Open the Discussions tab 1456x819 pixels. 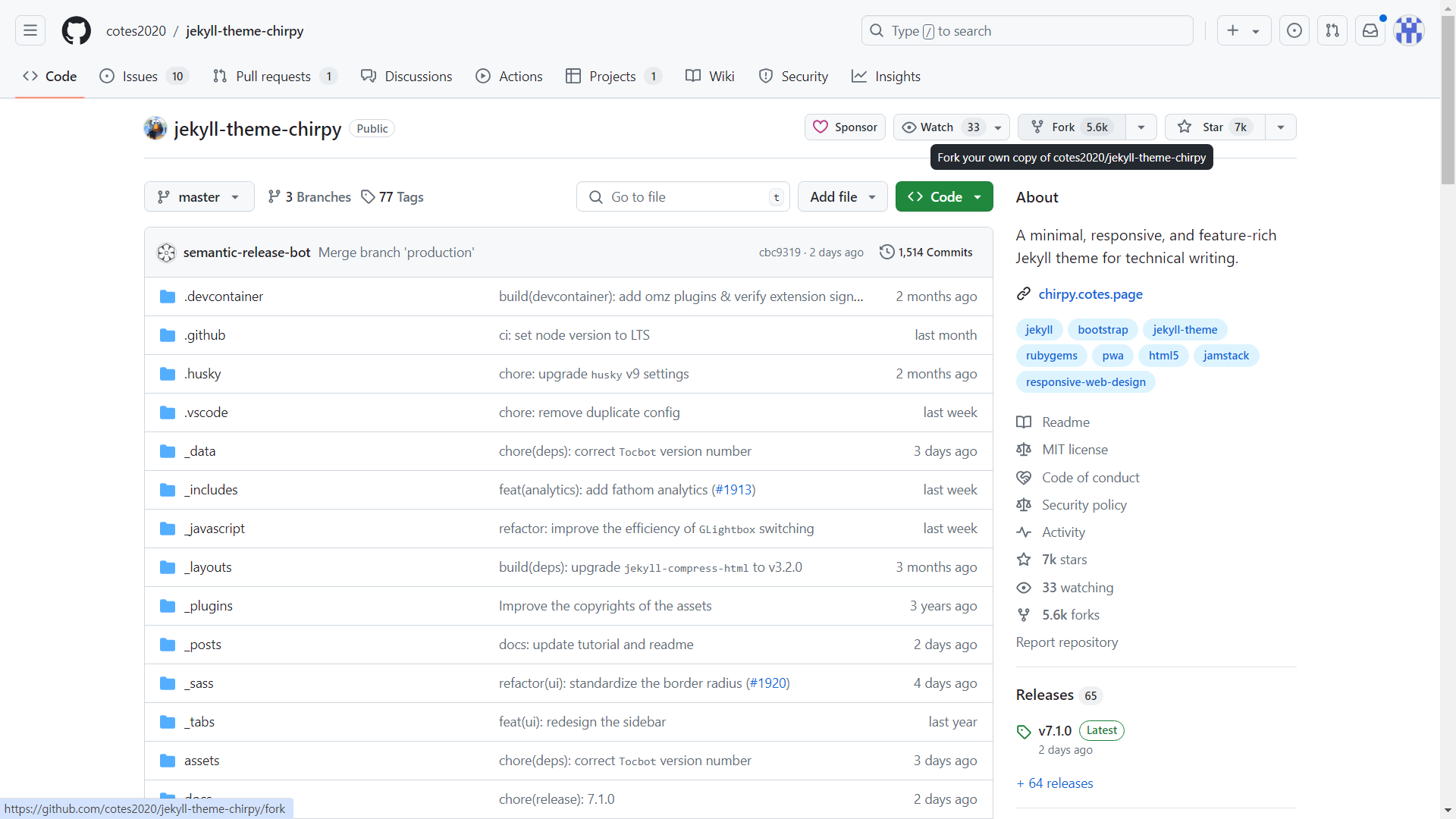pyautogui.click(x=407, y=76)
